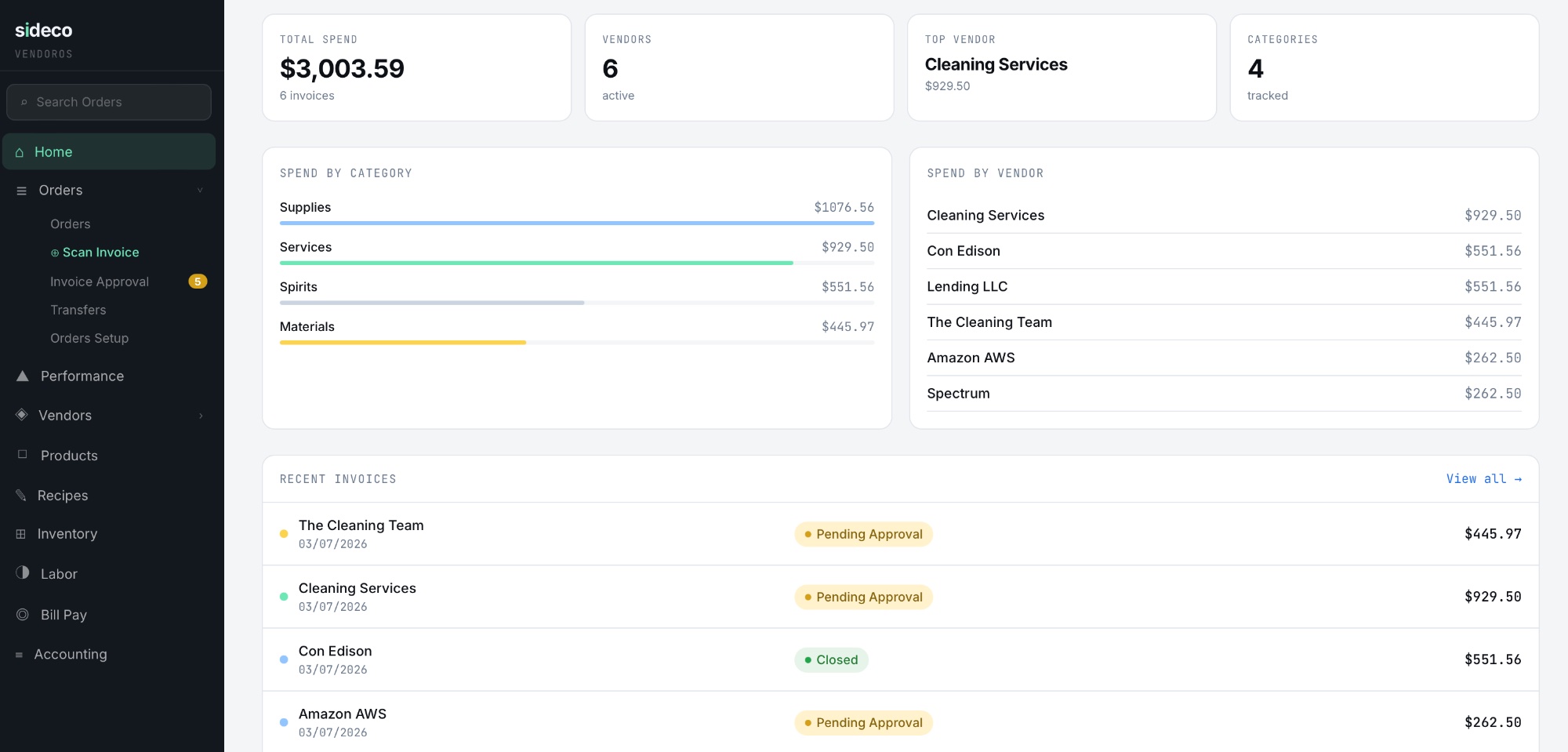Click the Bill Pay circle icon
The width and height of the screenshot is (1568, 752).
[x=23, y=615]
